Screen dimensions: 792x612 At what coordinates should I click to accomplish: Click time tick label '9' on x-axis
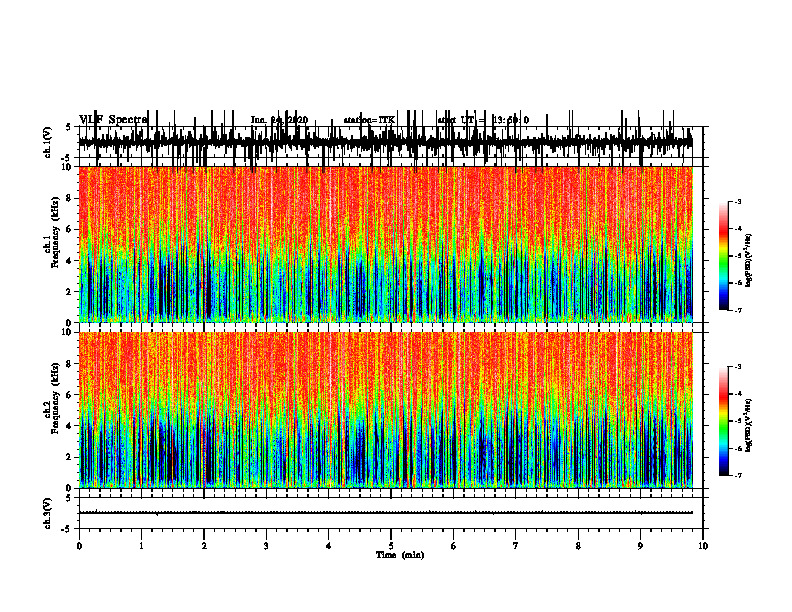640,546
